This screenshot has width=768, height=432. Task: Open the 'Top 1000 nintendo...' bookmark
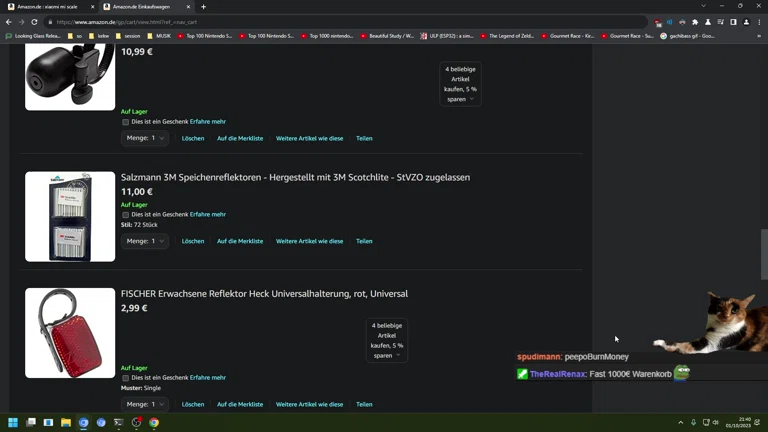(327, 36)
